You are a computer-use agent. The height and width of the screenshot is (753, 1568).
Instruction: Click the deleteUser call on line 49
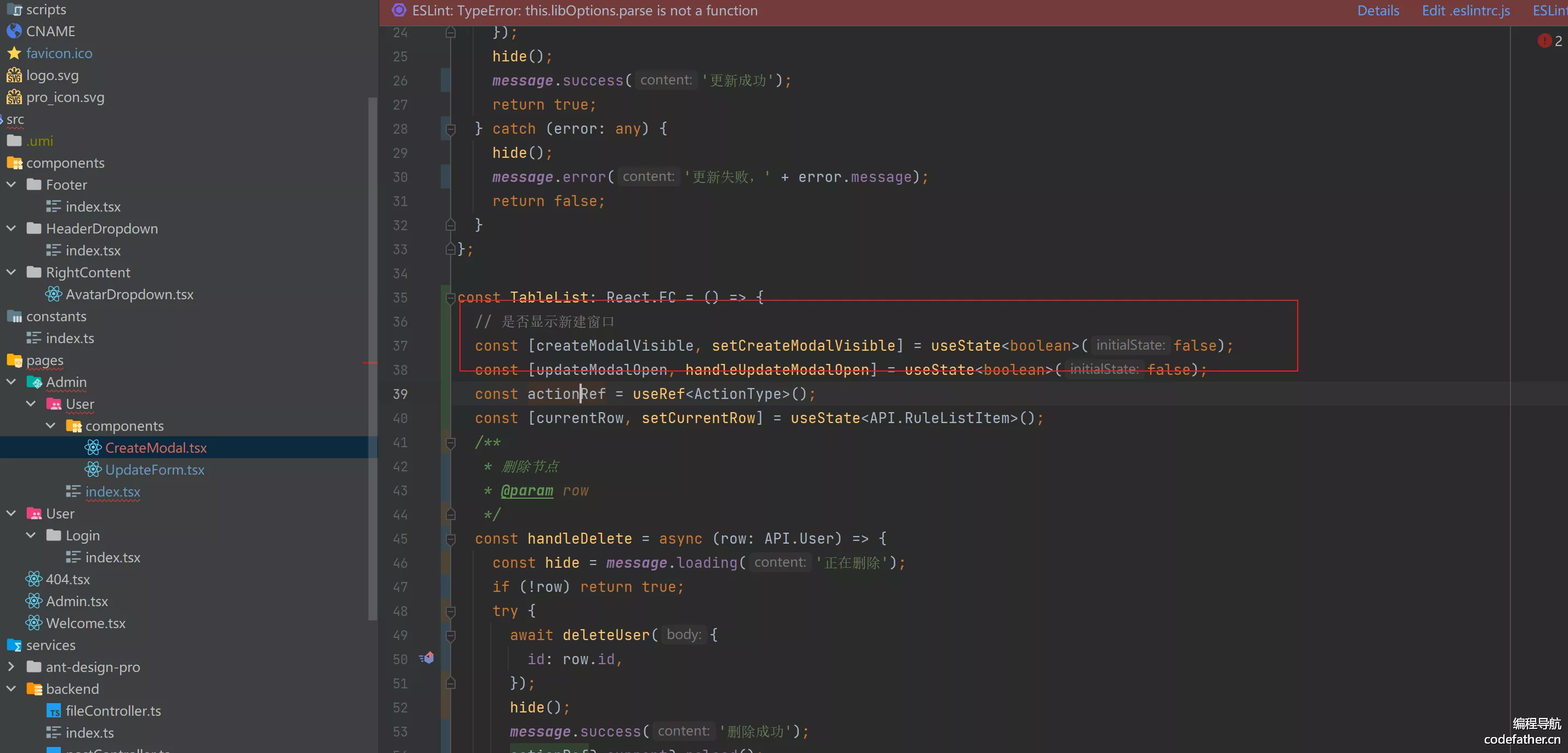point(606,635)
